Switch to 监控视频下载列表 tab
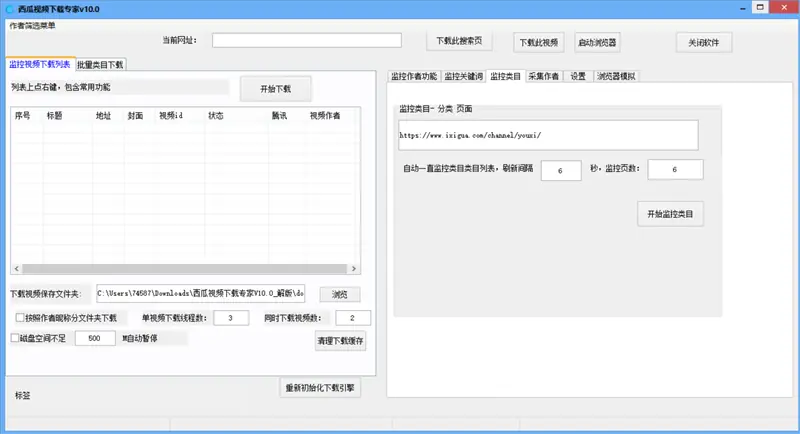Screen dimensions: 800x434 click(40, 64)
